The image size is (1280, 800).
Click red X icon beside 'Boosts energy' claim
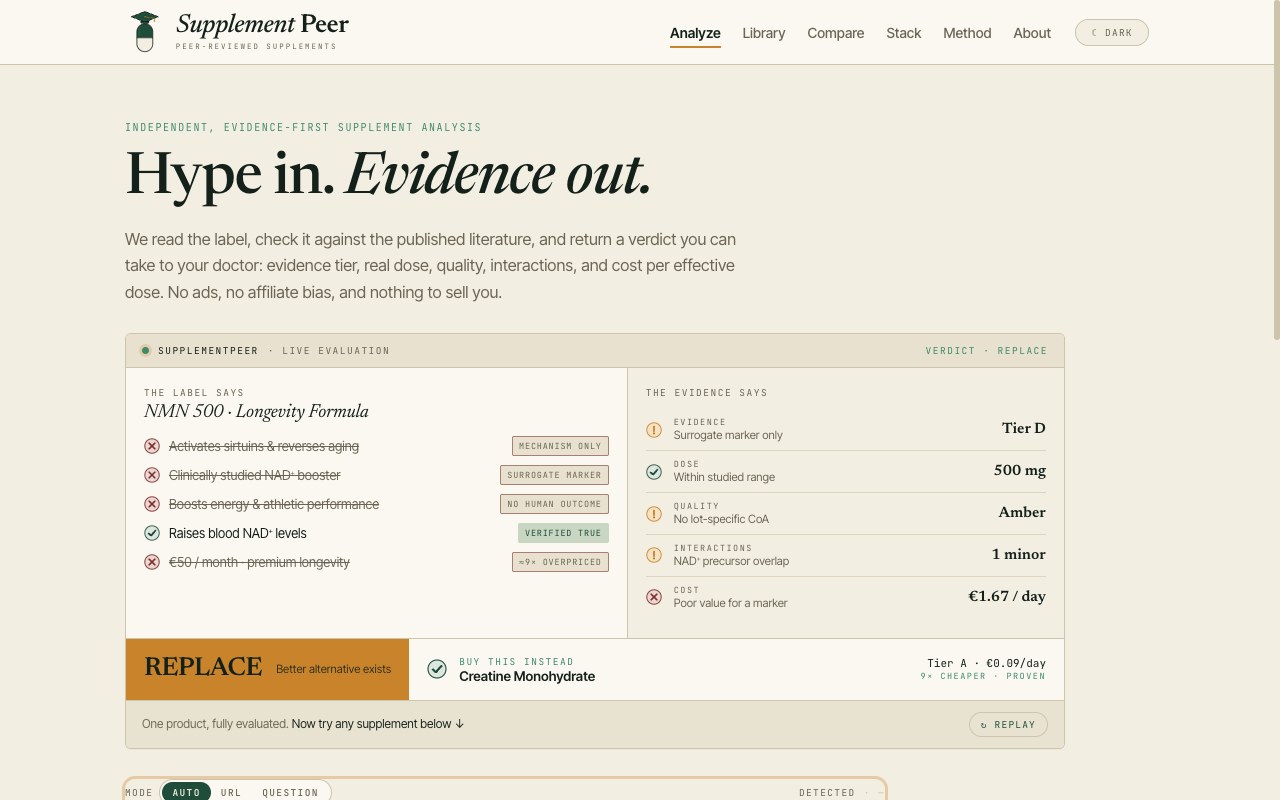(152, 504)
